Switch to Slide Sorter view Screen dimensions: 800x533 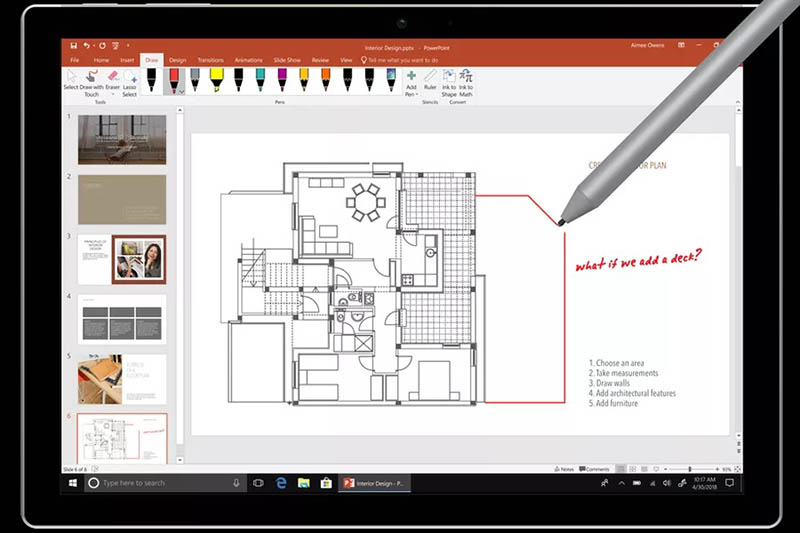(x=633, y=469)
